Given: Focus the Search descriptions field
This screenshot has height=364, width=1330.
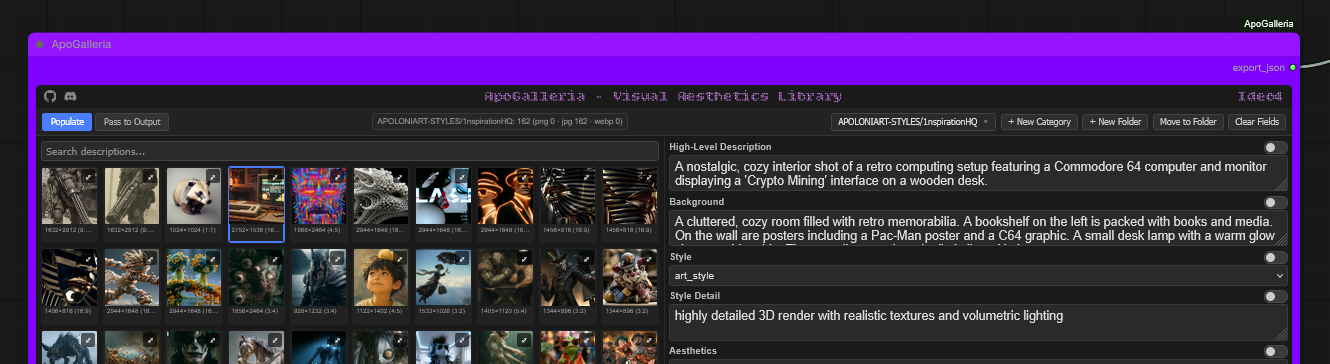Looking at the screenshot, I should [350, 152].
